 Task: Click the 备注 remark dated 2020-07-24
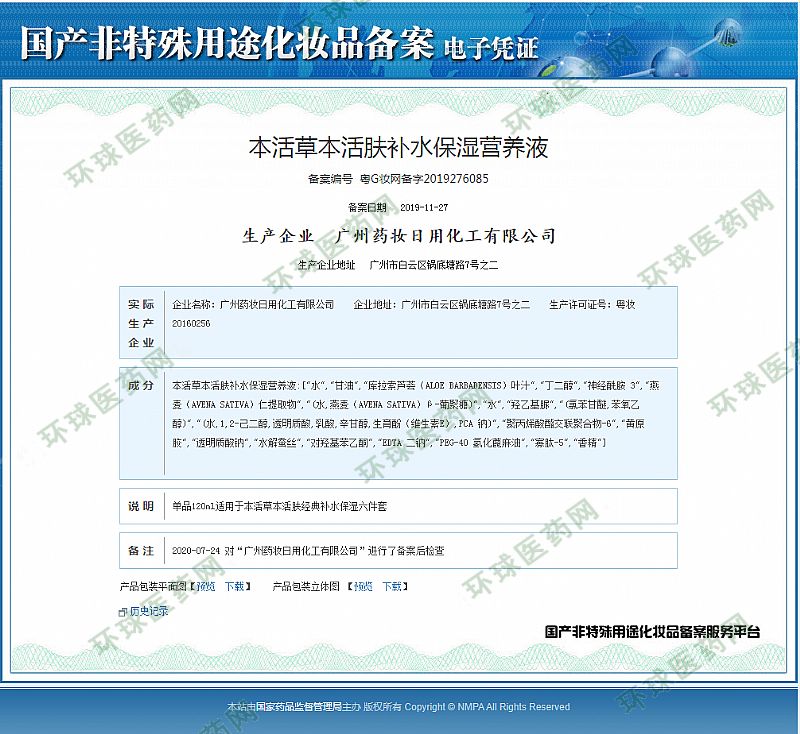[x=309, y=550]
